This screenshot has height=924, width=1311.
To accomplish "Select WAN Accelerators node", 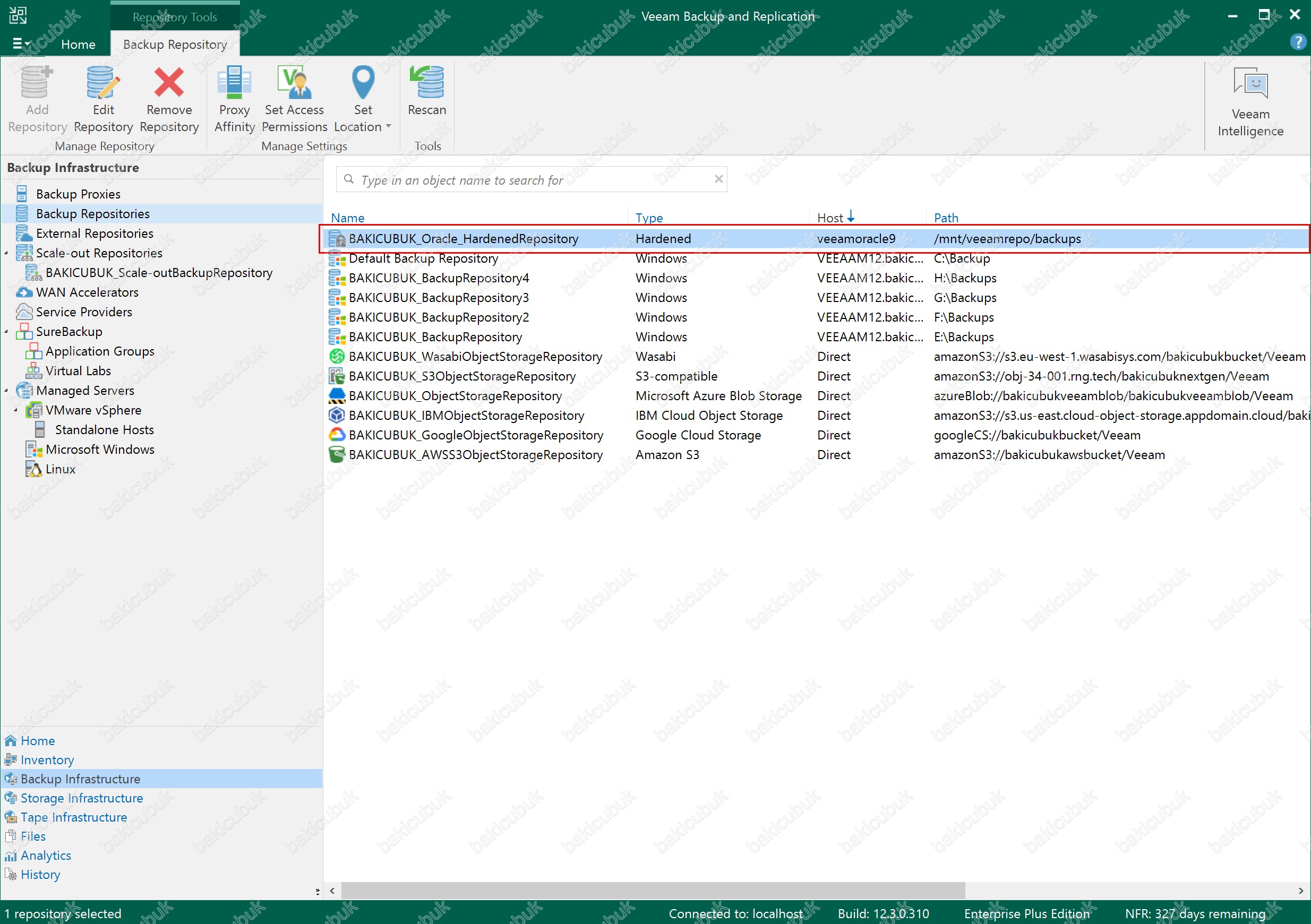I will 87,292.
